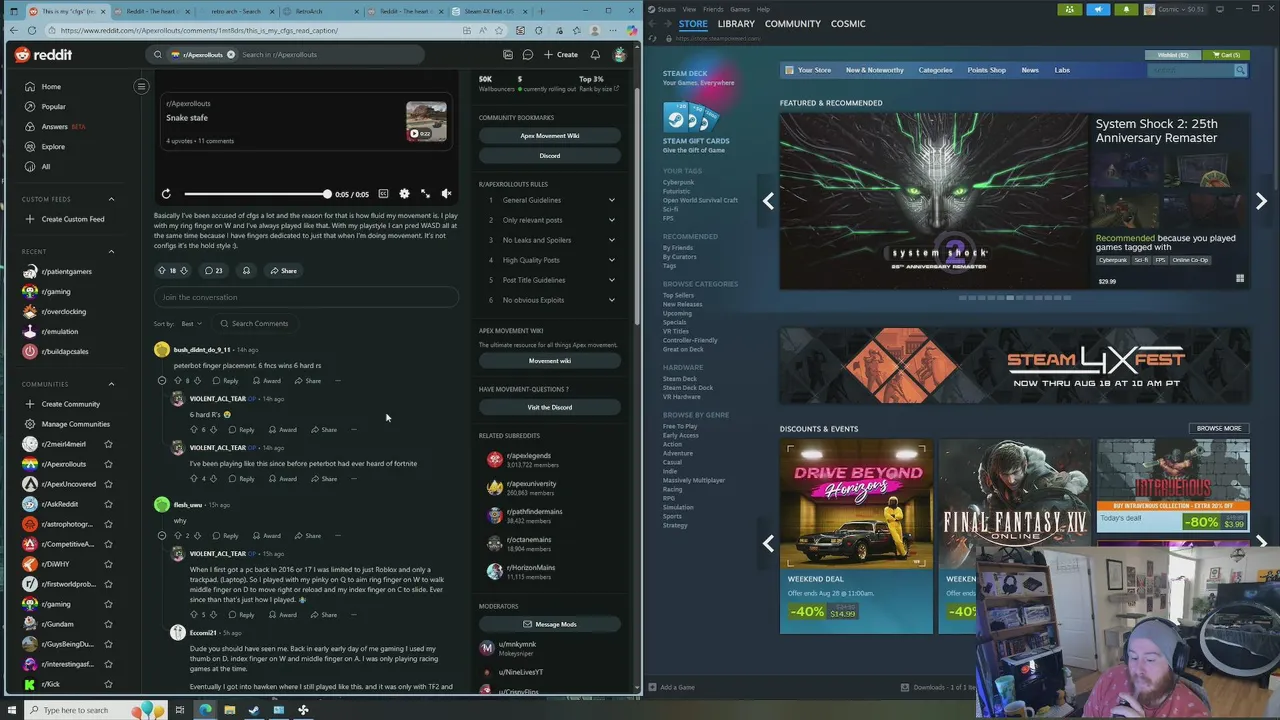Screen dimensions: 1280x720
Task: Open Steam COMMUNITY tab
Action: click(793, 24)
